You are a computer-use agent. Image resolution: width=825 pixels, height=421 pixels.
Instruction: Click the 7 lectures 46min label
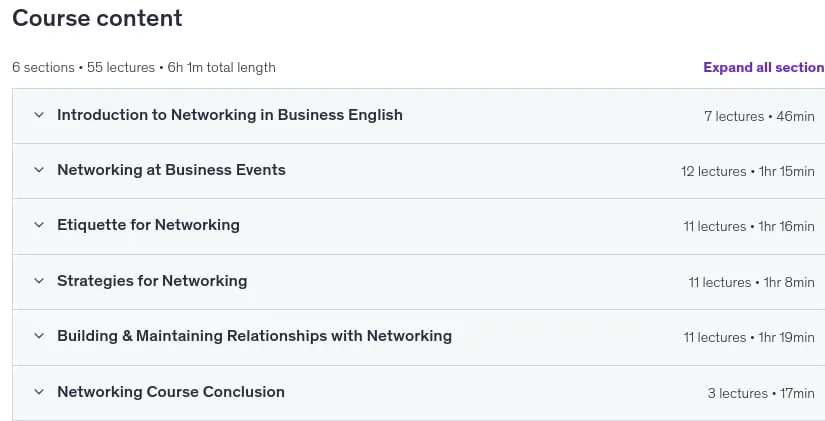click(x=759, y=116)
